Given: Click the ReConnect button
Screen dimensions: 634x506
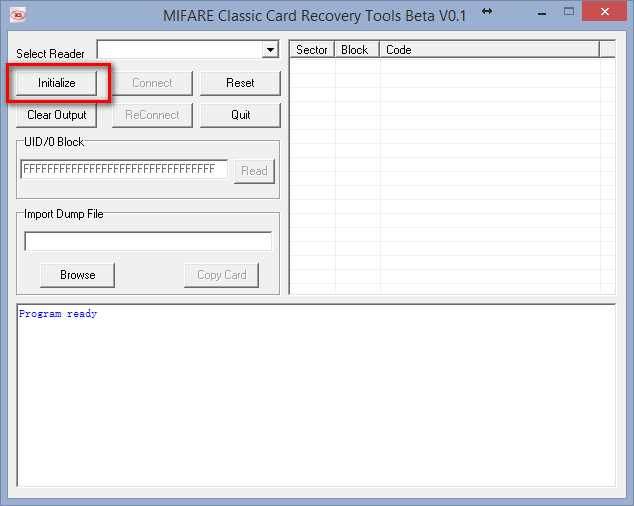Looking at the screenshot, I should pos(152,115).
